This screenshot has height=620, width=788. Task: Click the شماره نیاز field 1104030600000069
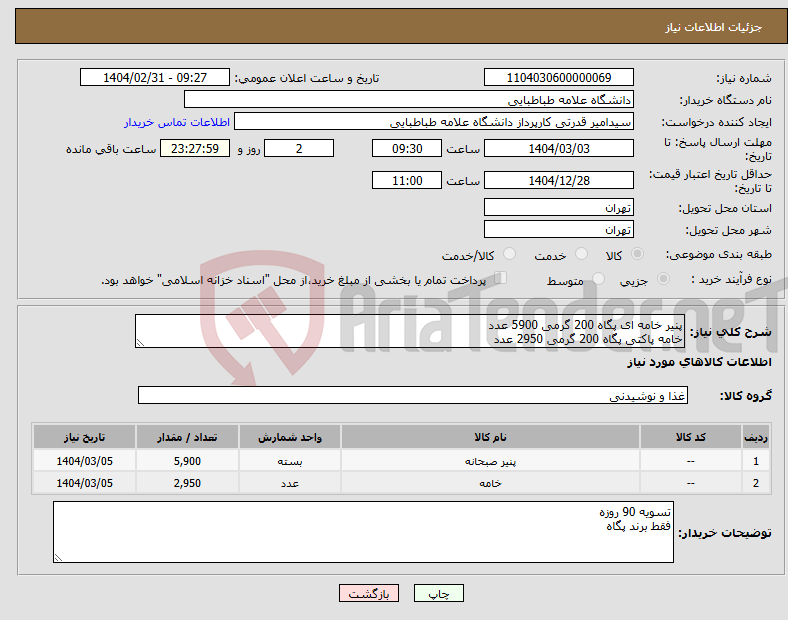pos(559,77)
